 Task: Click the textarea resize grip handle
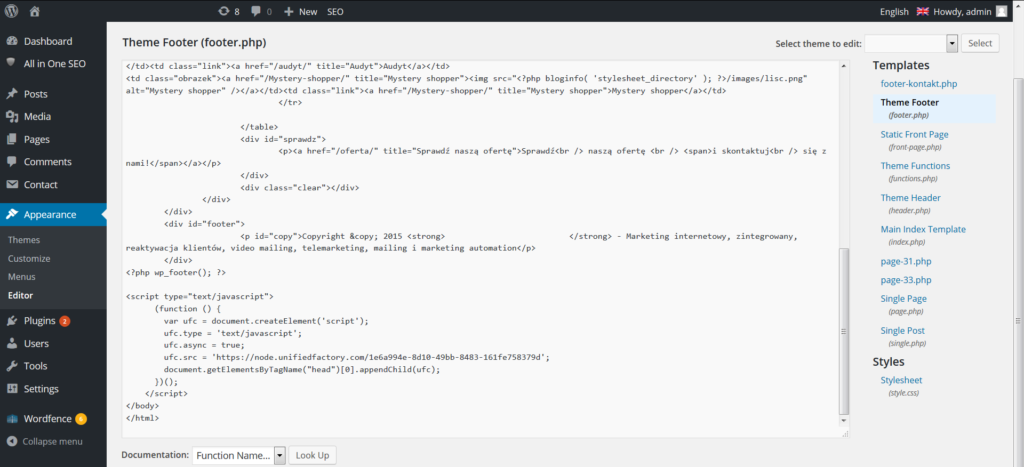pos(845,432)
